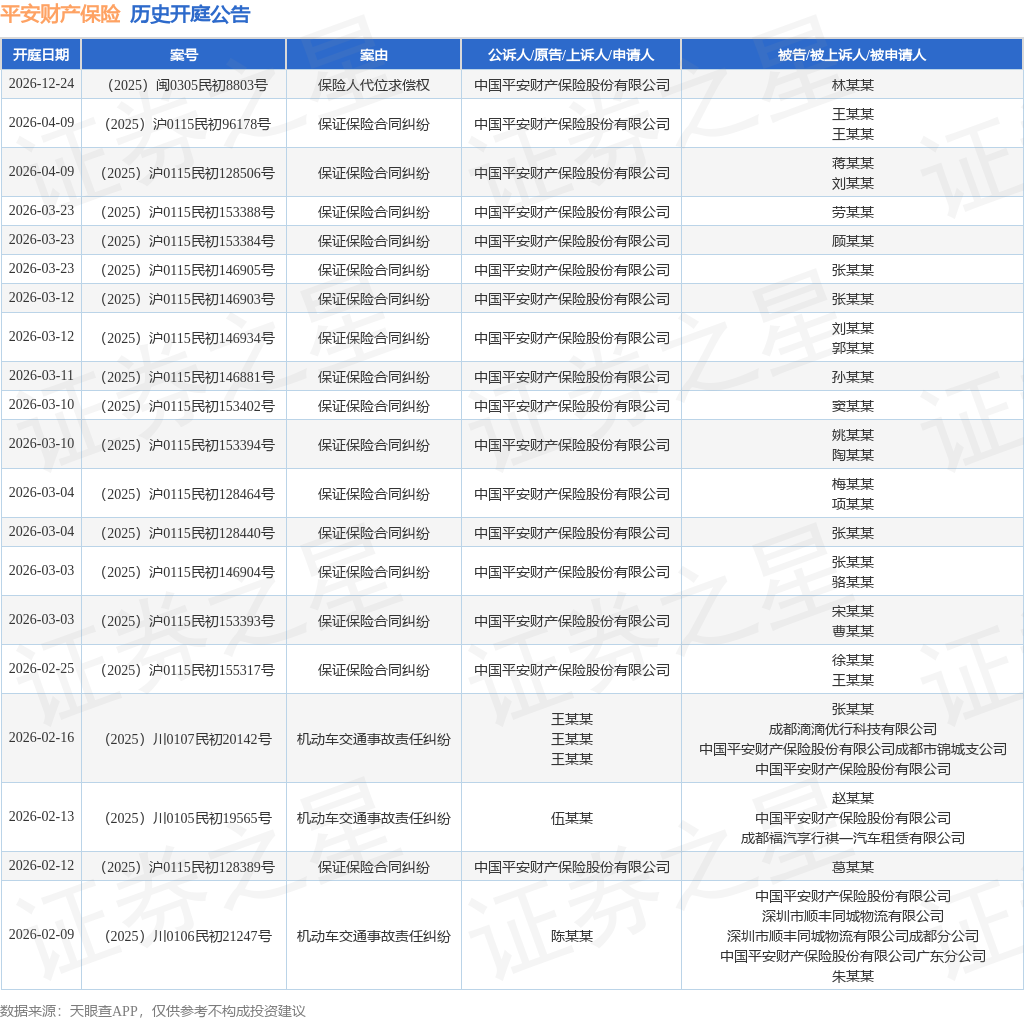Viewport: 1024px width, 1020px height.
Task: Click the 被告/被上诉人/被申请人 column header
Action: (852, 55)
